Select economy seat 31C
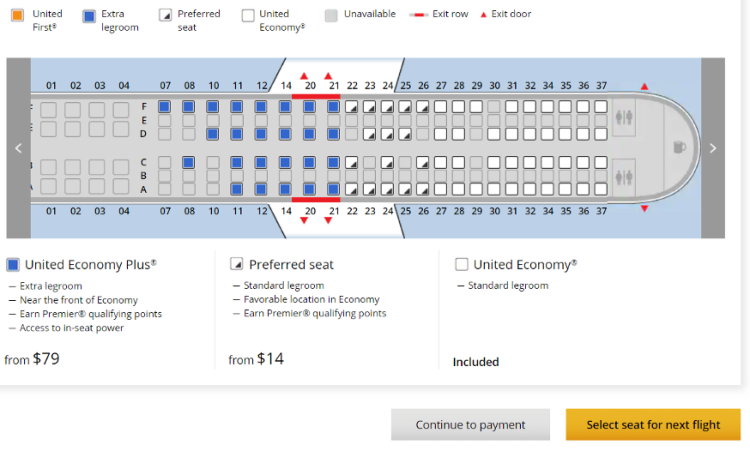 (512, 163)
